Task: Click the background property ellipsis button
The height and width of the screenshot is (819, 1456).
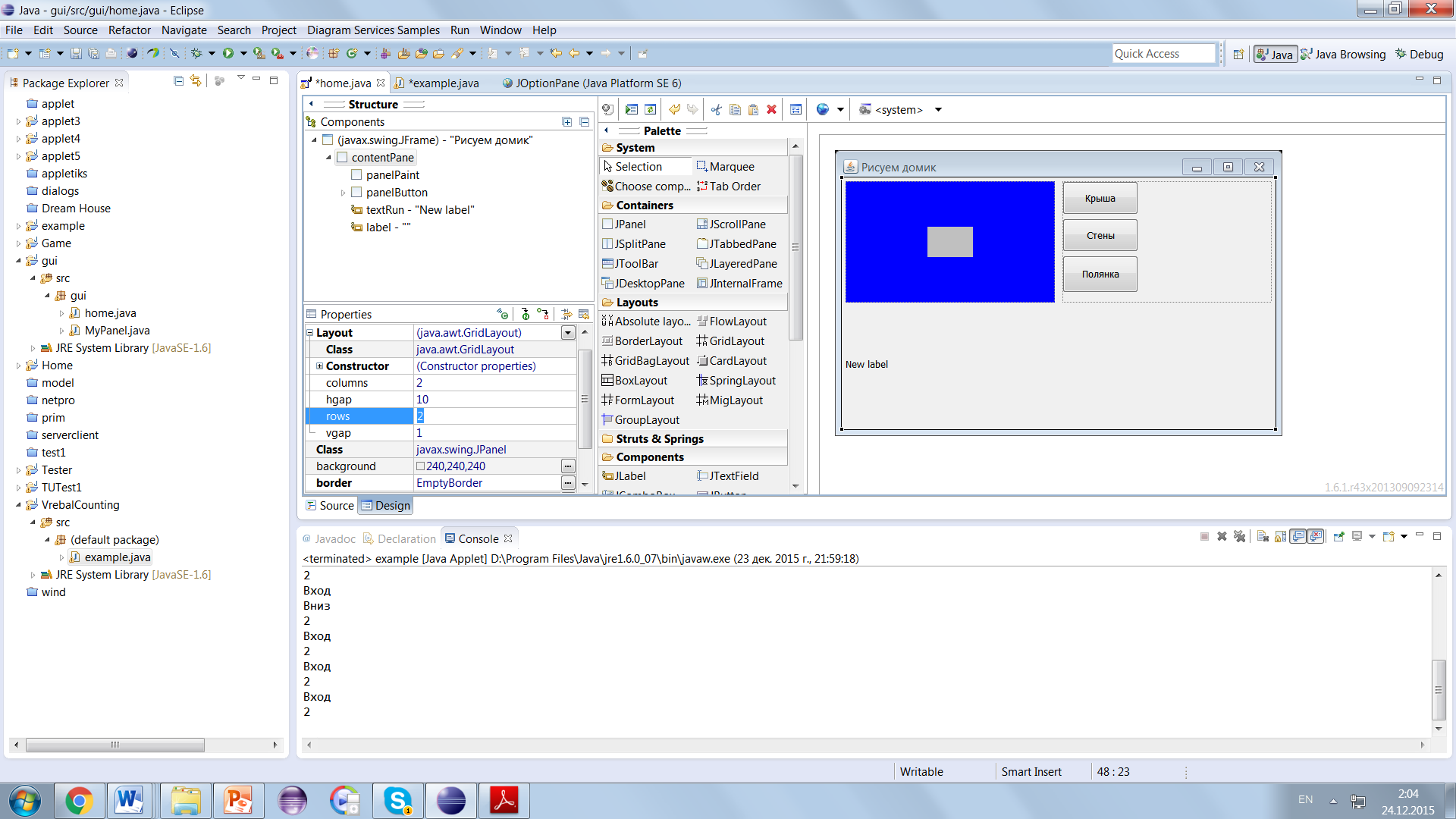Action: point(568,466)
